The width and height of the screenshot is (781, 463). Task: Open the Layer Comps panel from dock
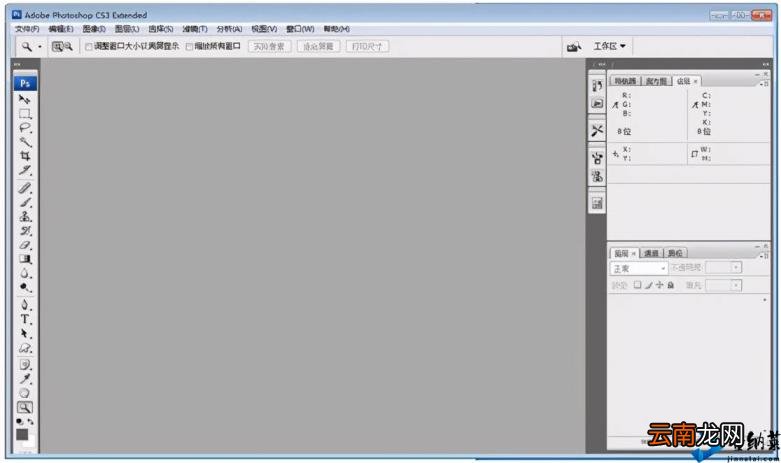pos(597,203)
